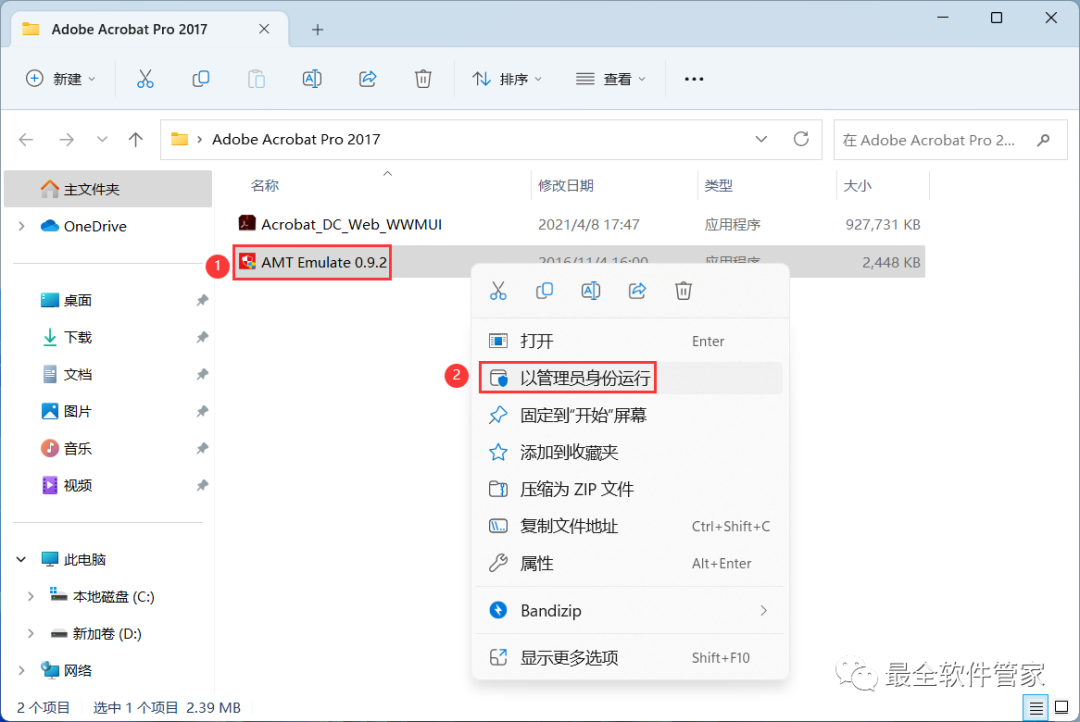
Task: Open a new tab with the plus button
Action: [x=318, y=30]
